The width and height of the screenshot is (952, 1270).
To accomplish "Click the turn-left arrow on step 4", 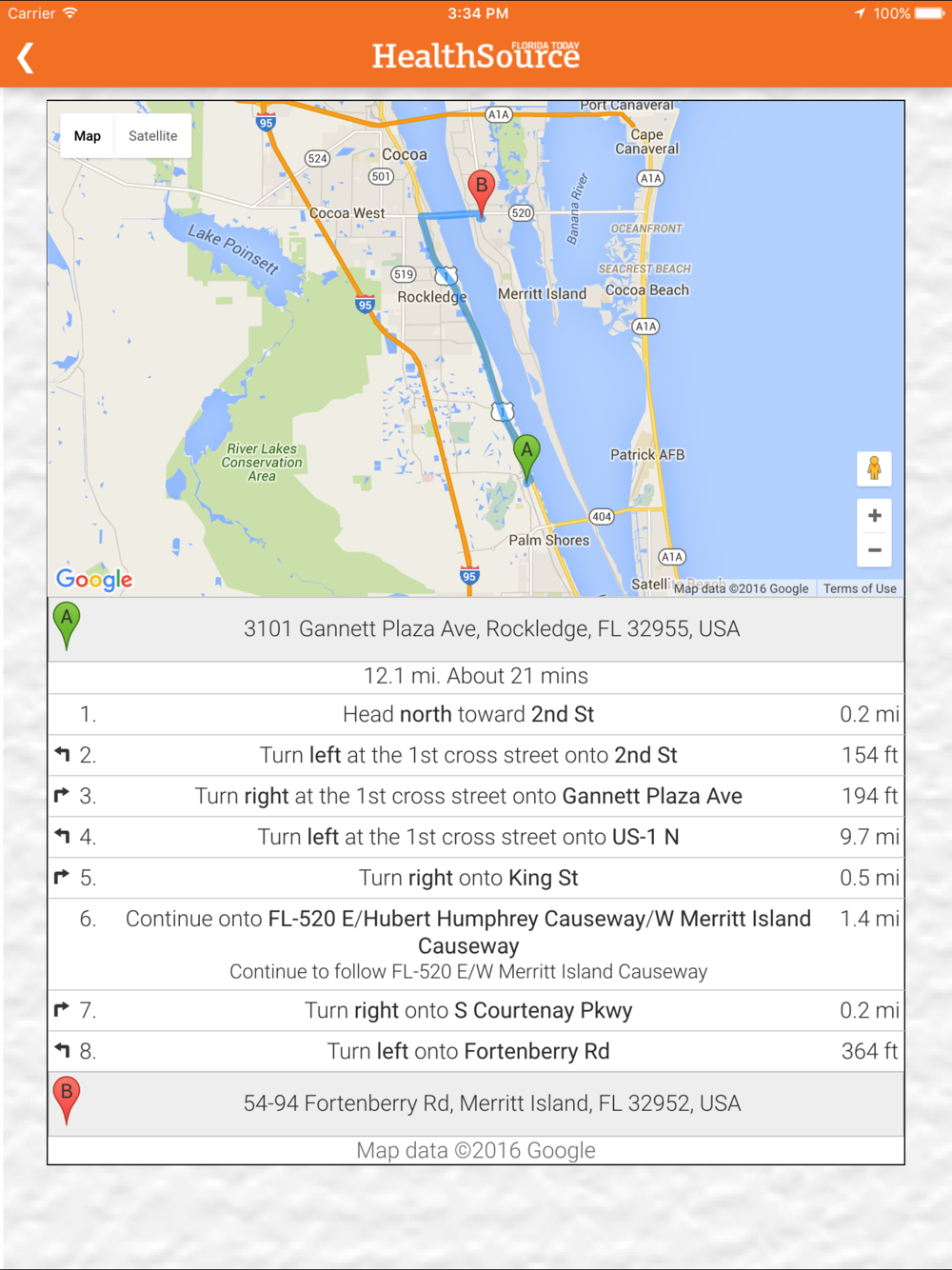I will pyautogui.click(x=63, y=836).
